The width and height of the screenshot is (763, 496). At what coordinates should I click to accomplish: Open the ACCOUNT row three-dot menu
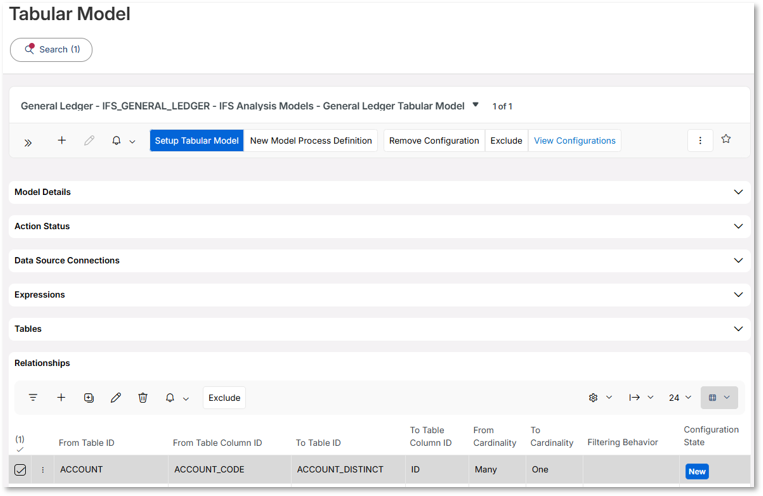(x=43, y=470)
